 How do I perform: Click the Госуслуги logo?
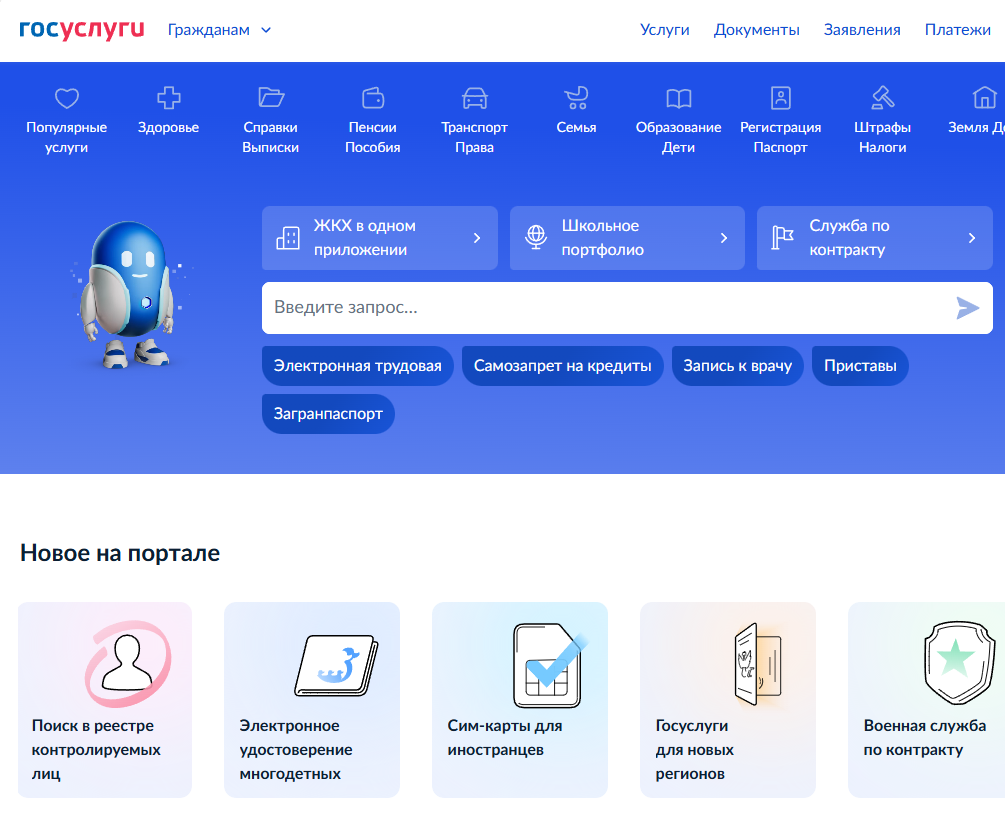pos(80,29)
